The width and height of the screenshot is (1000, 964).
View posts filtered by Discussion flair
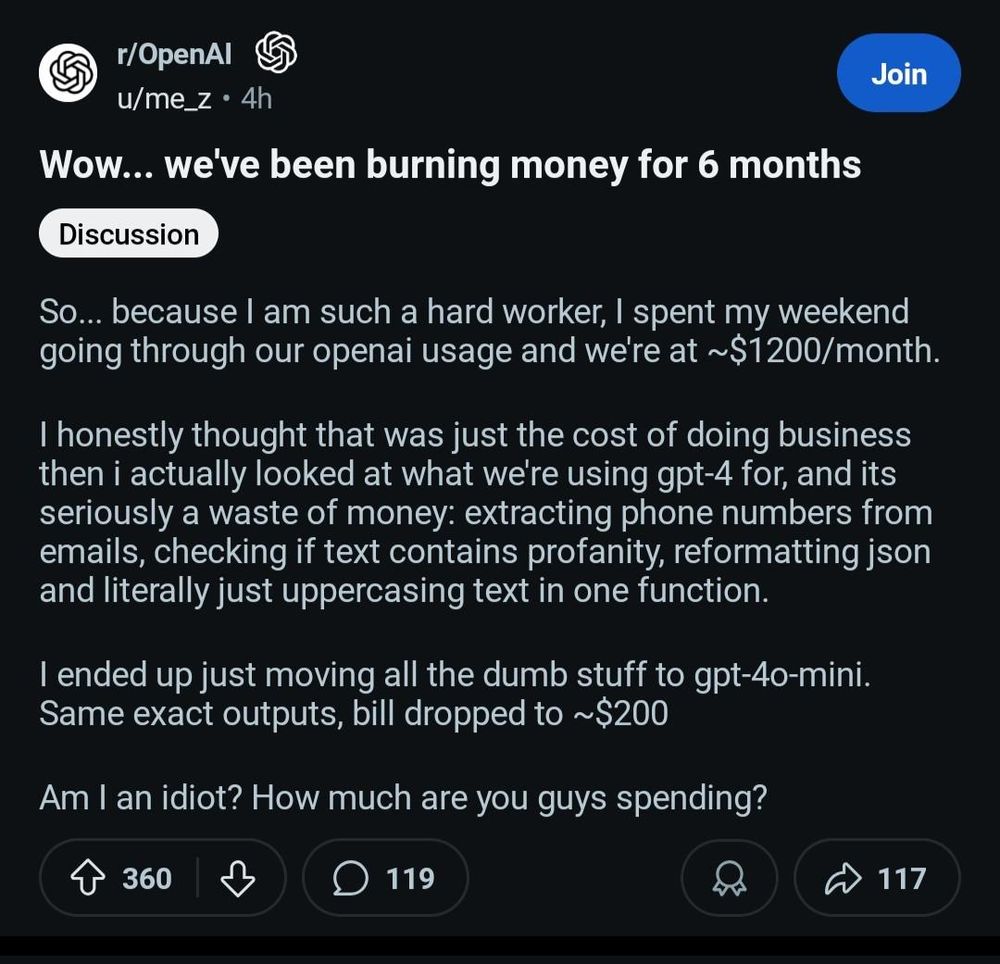[x=128, y=233]
